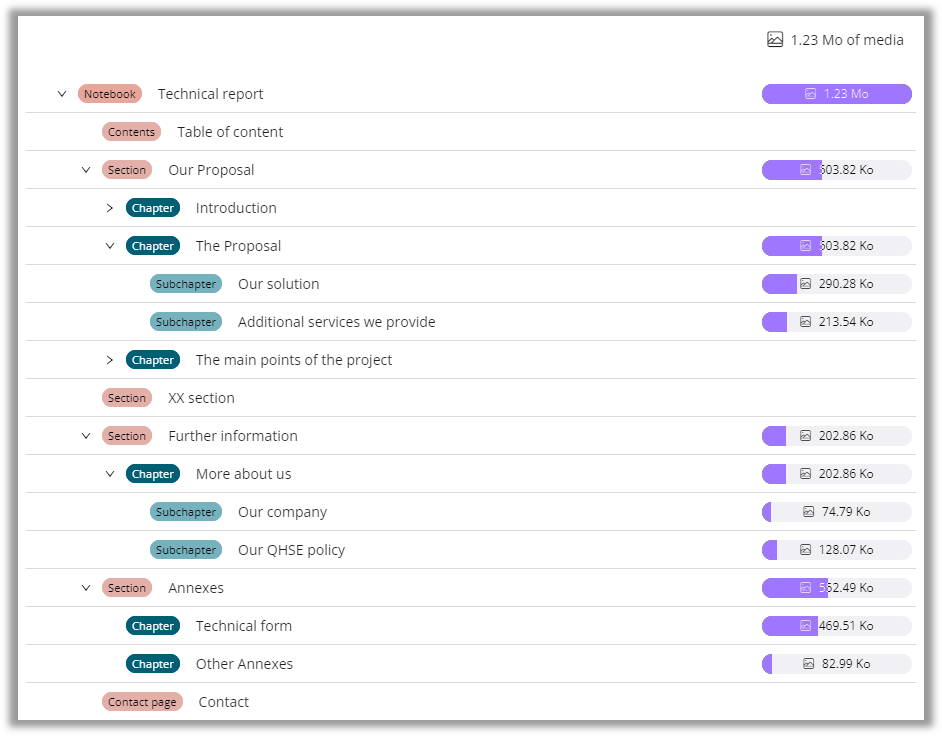Click the image icon in Our QHSE policy bar
Image resolution: width=942 pixels, height=736 pixels.
pos(805,550)
